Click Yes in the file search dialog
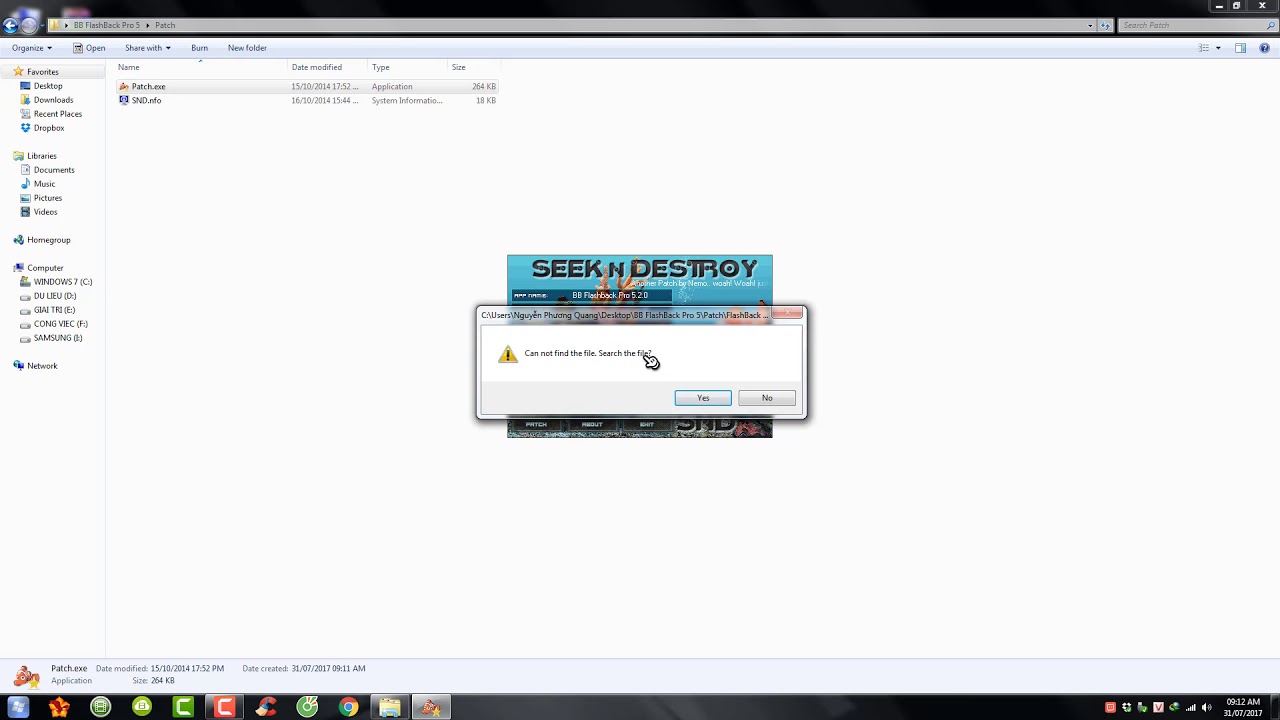 point(703,398)
